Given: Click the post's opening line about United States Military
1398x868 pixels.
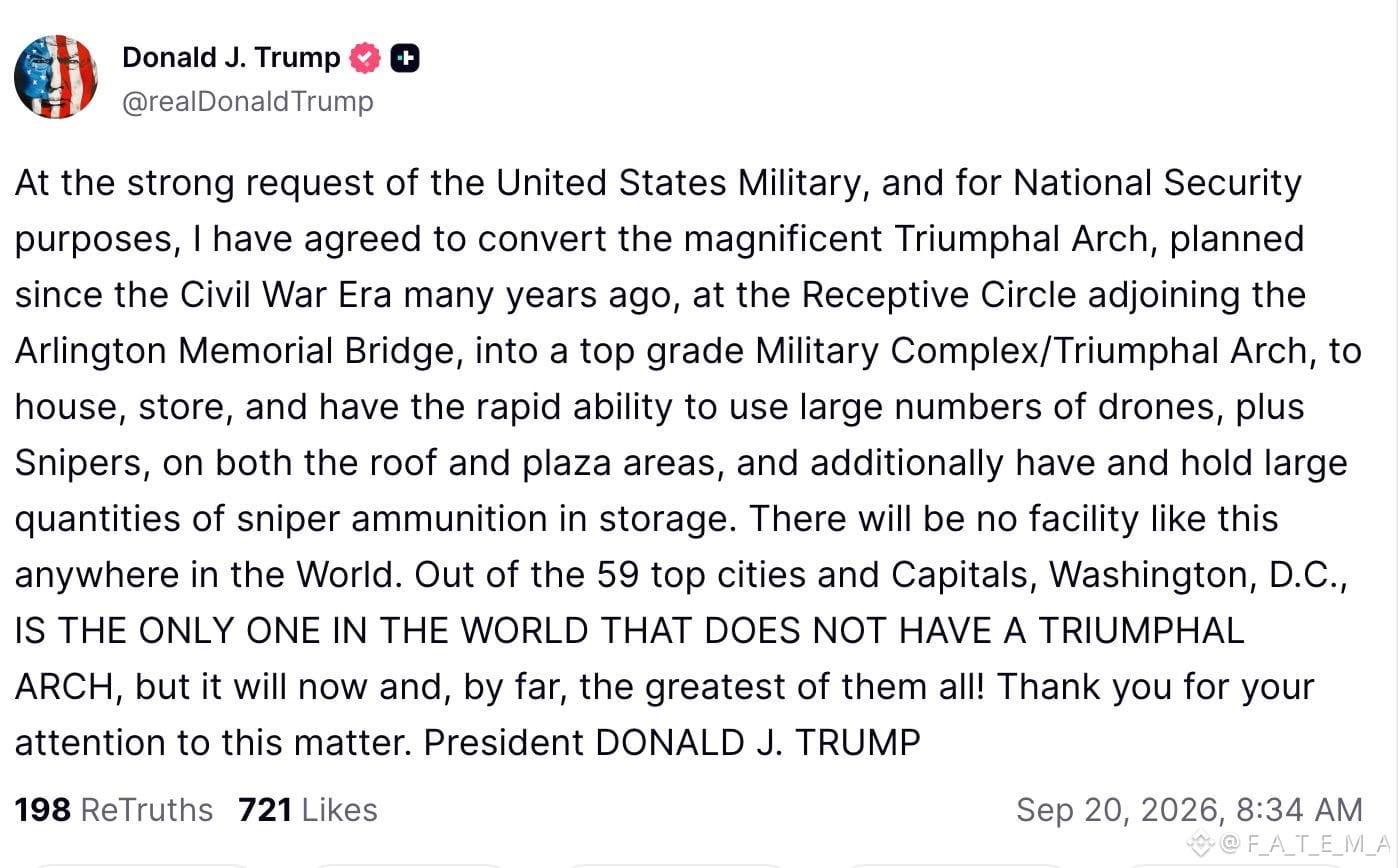Looking at the screenshot, I should tap(658, 183).
